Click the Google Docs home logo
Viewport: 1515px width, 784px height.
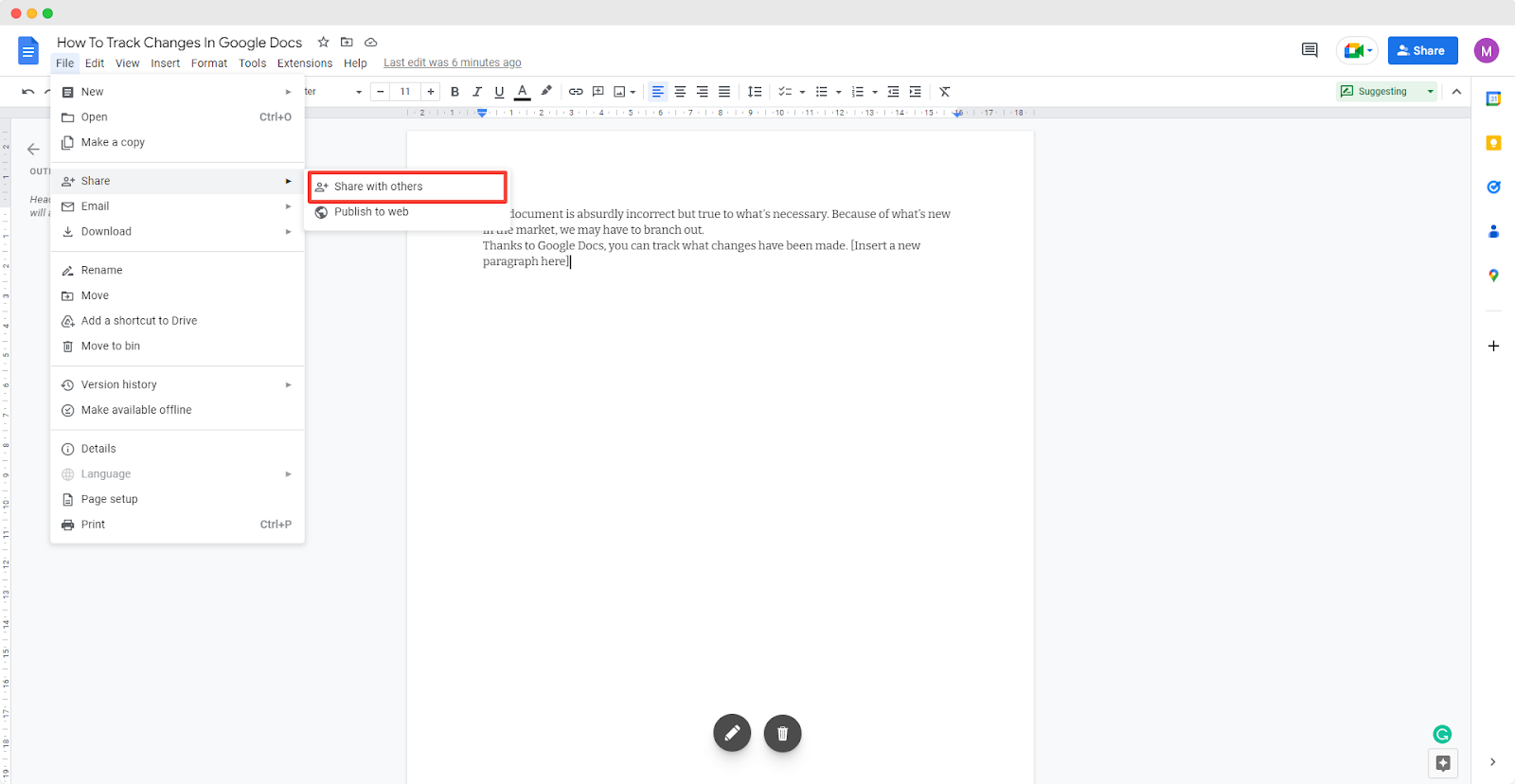pyautogui.click(x=28, y=51)
